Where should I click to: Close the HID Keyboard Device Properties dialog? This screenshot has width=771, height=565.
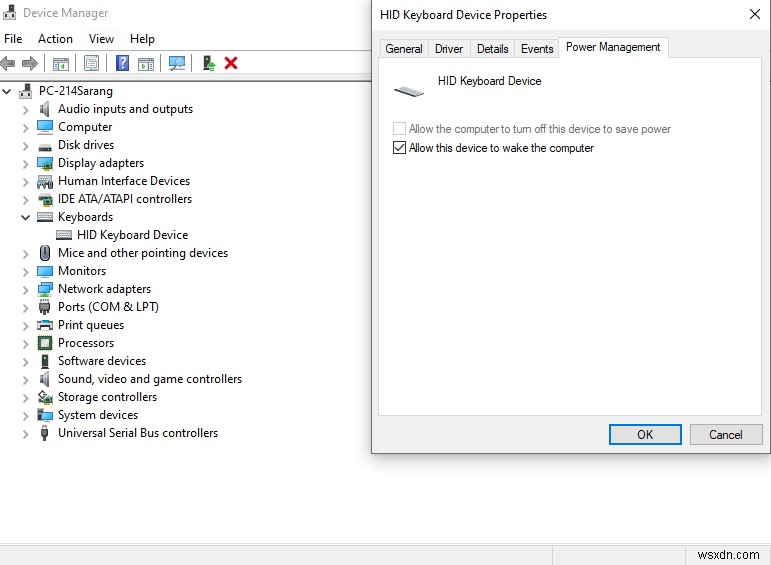coord(755,14)
